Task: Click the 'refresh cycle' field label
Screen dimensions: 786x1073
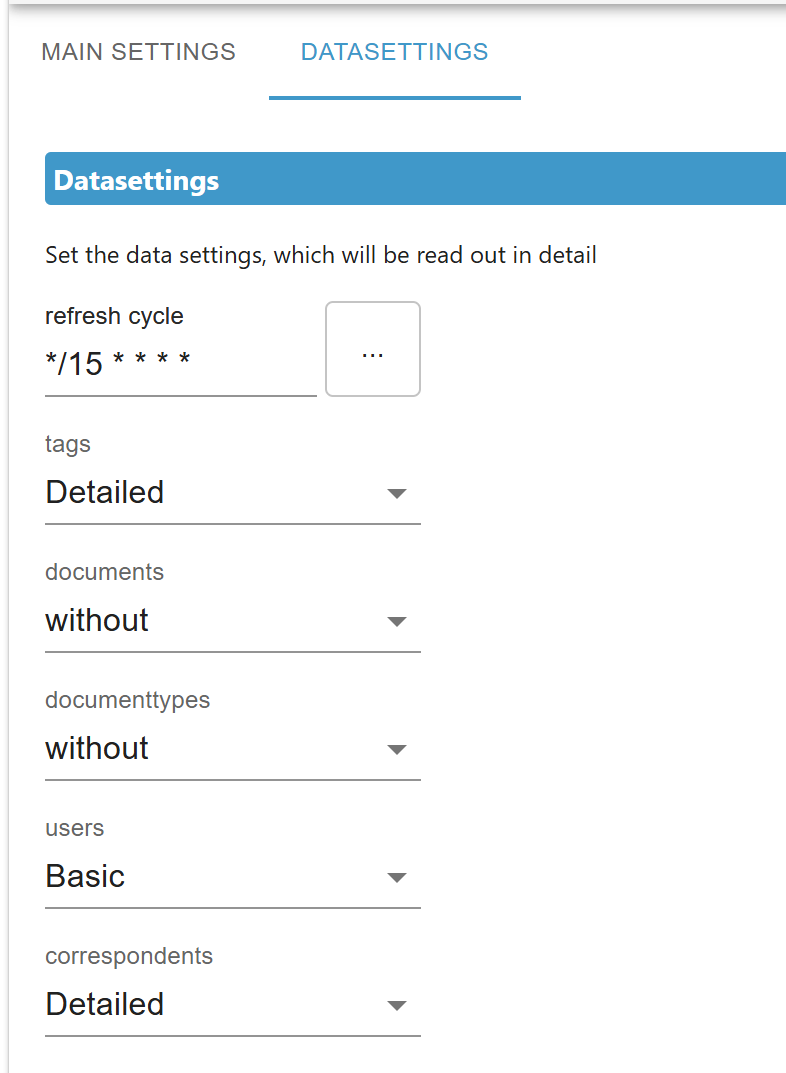Action: pos(114,316)
